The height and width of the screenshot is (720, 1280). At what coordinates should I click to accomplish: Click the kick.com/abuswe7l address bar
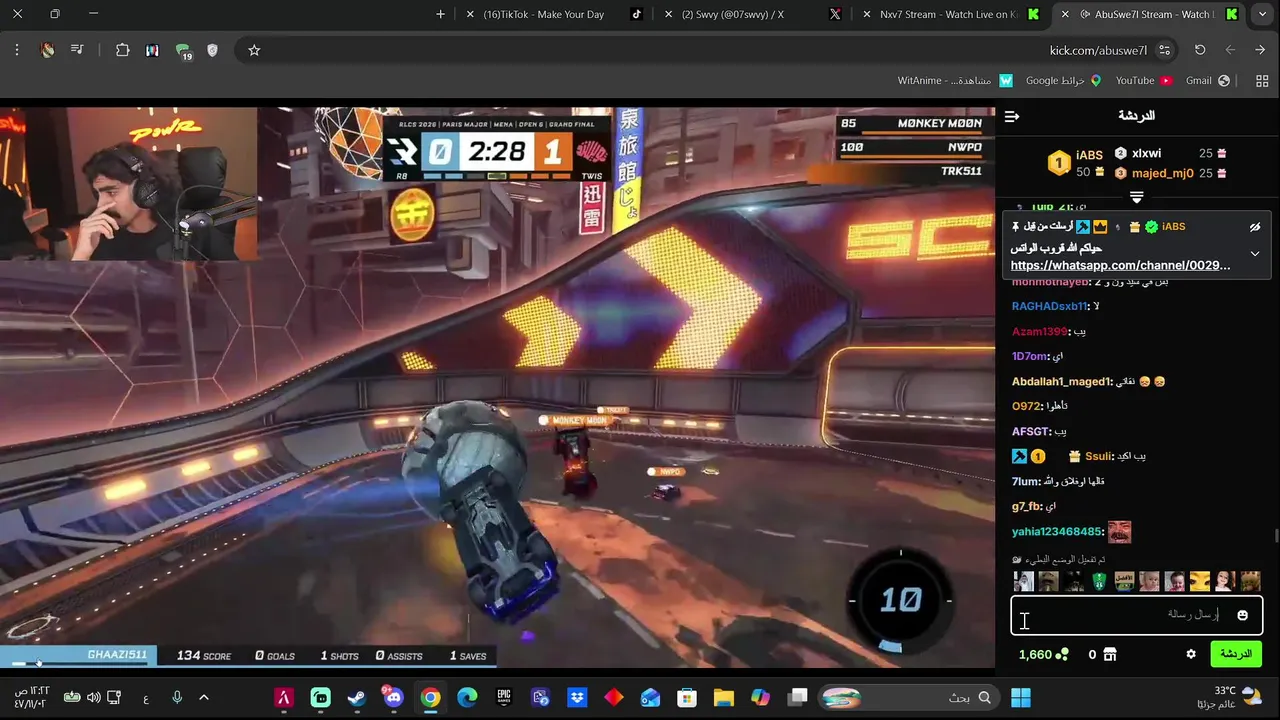(x=1098, y=50)
